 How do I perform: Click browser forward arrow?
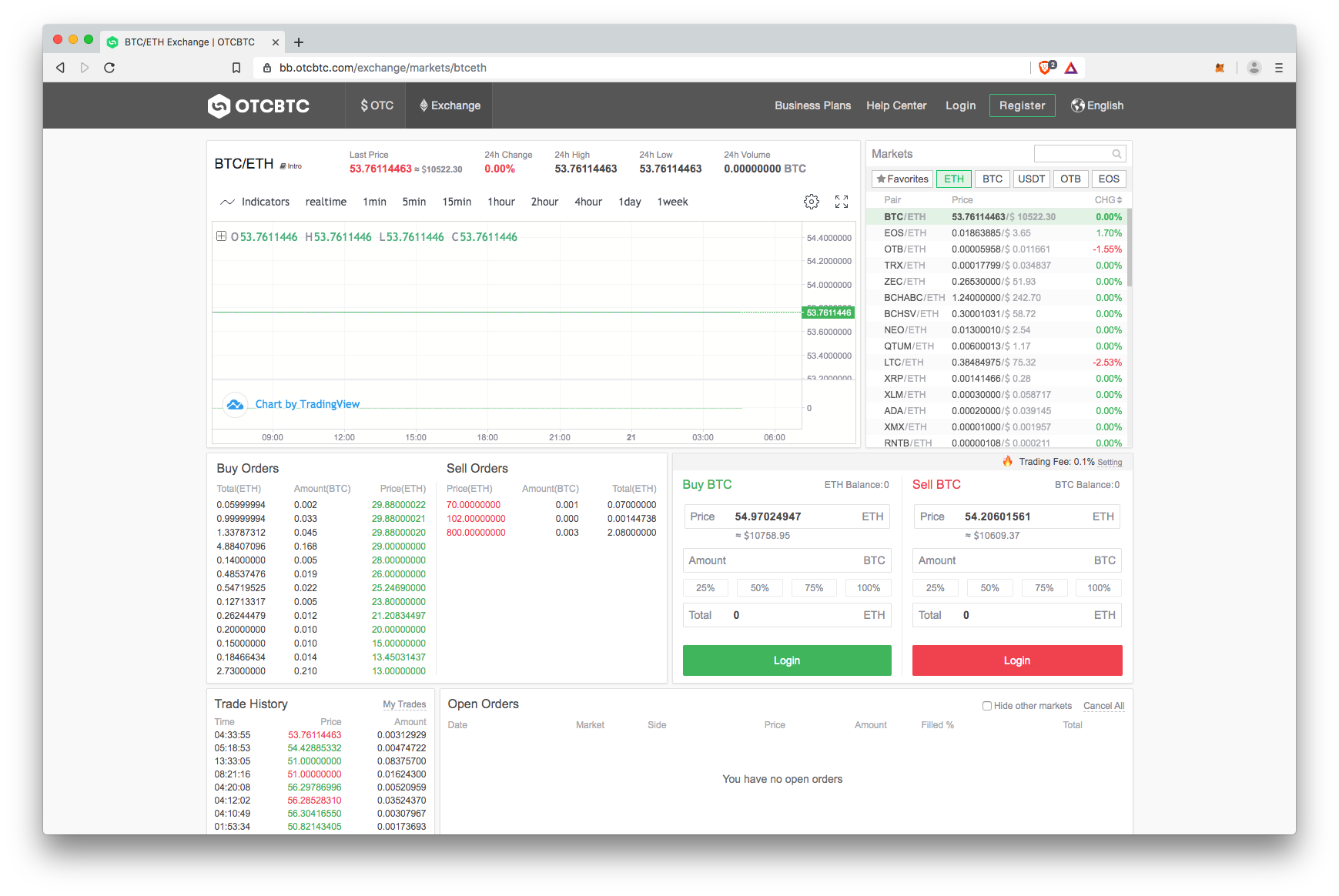point(85,68)
